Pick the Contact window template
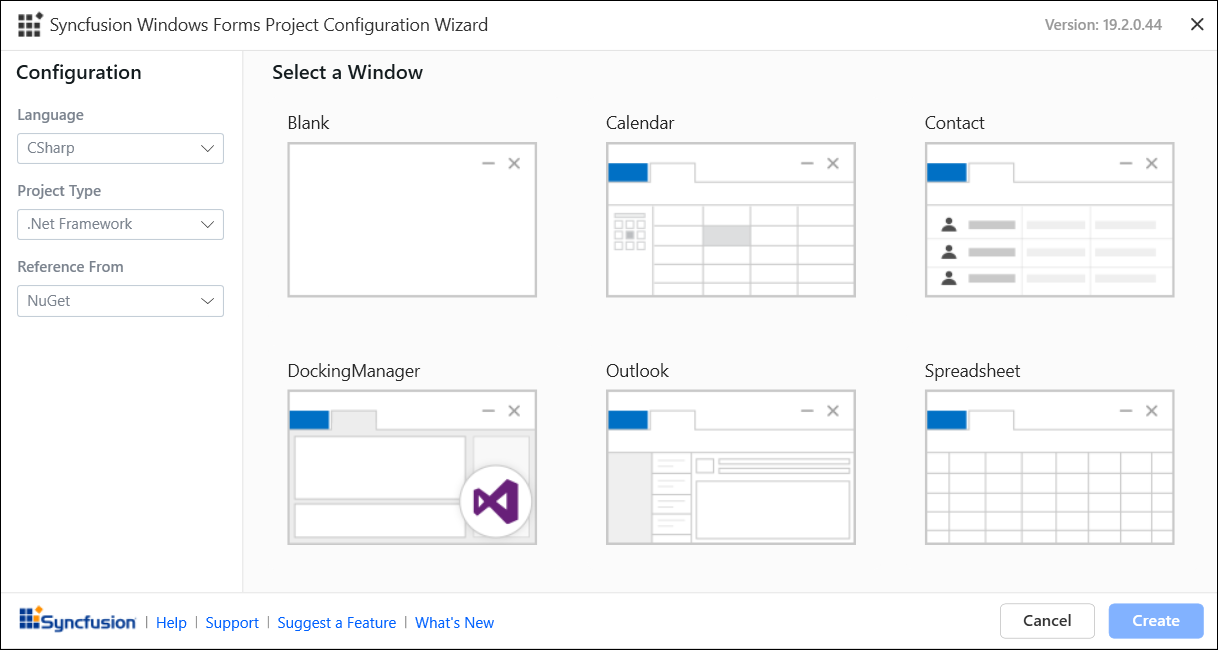Viewport: 1218px width, 650px height. click(1049, 220)
